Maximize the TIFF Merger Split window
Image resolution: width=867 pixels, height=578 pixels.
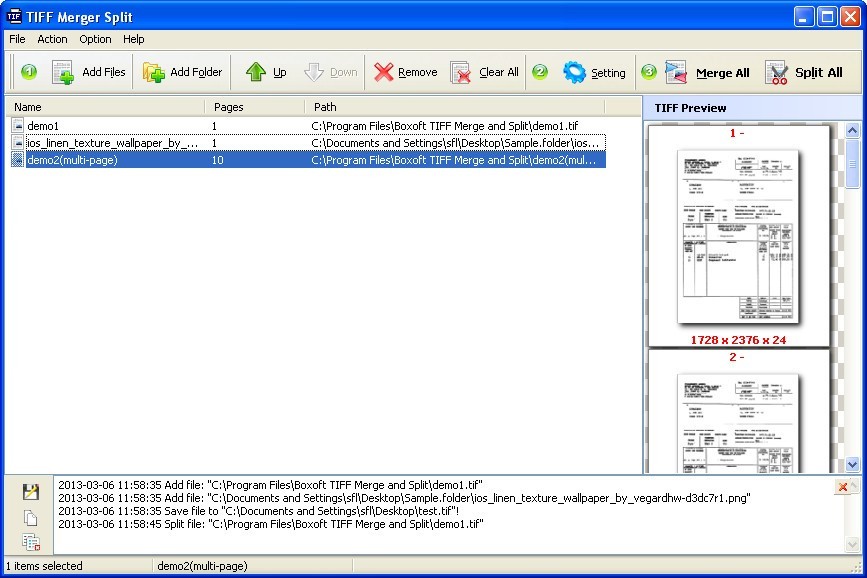(x=827, y=17)
